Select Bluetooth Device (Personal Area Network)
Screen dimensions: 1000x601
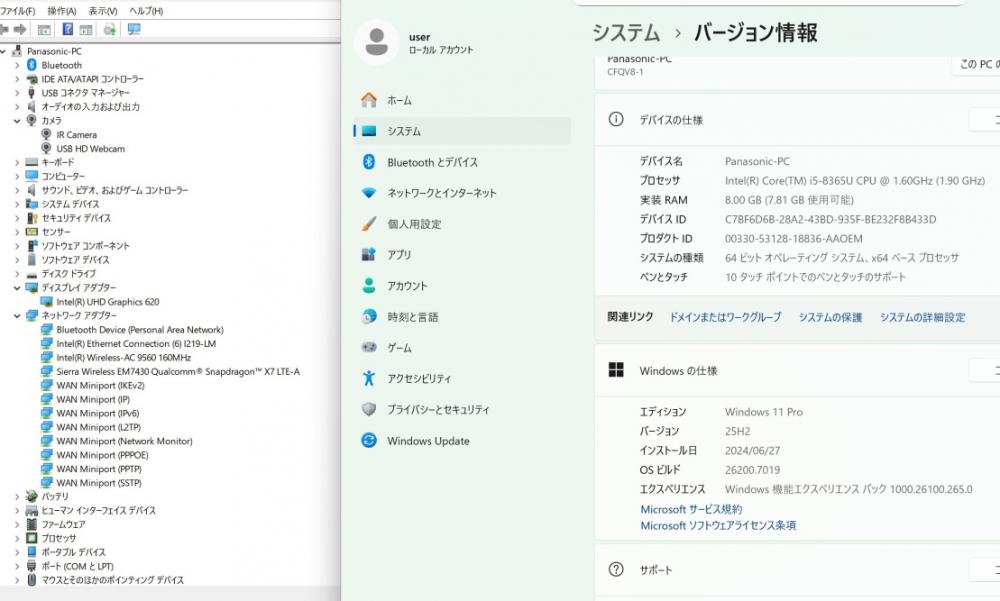(140, 330)
